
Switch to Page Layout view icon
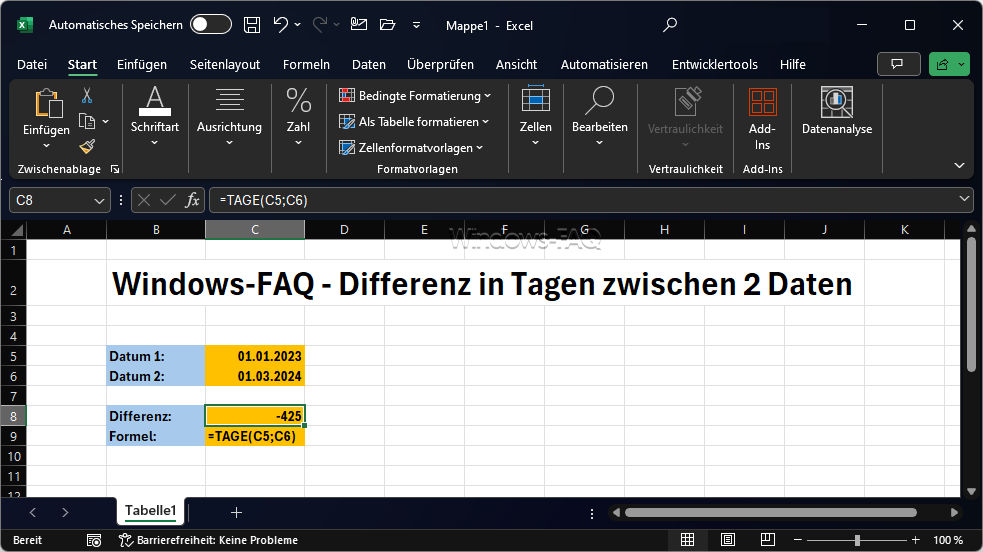click(x=728, y=539)
